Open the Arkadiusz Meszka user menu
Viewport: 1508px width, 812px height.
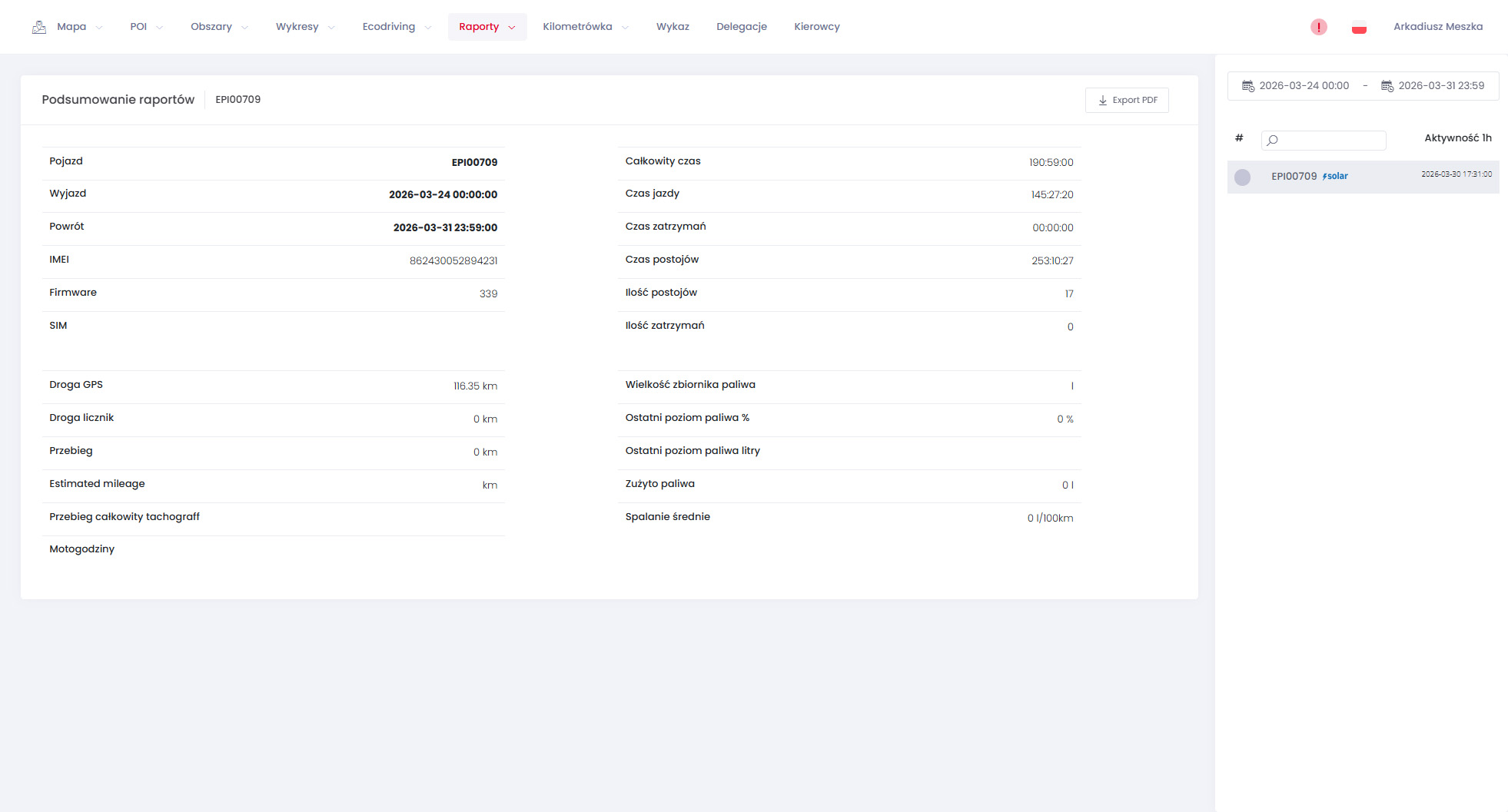[x=1437, y=27]
